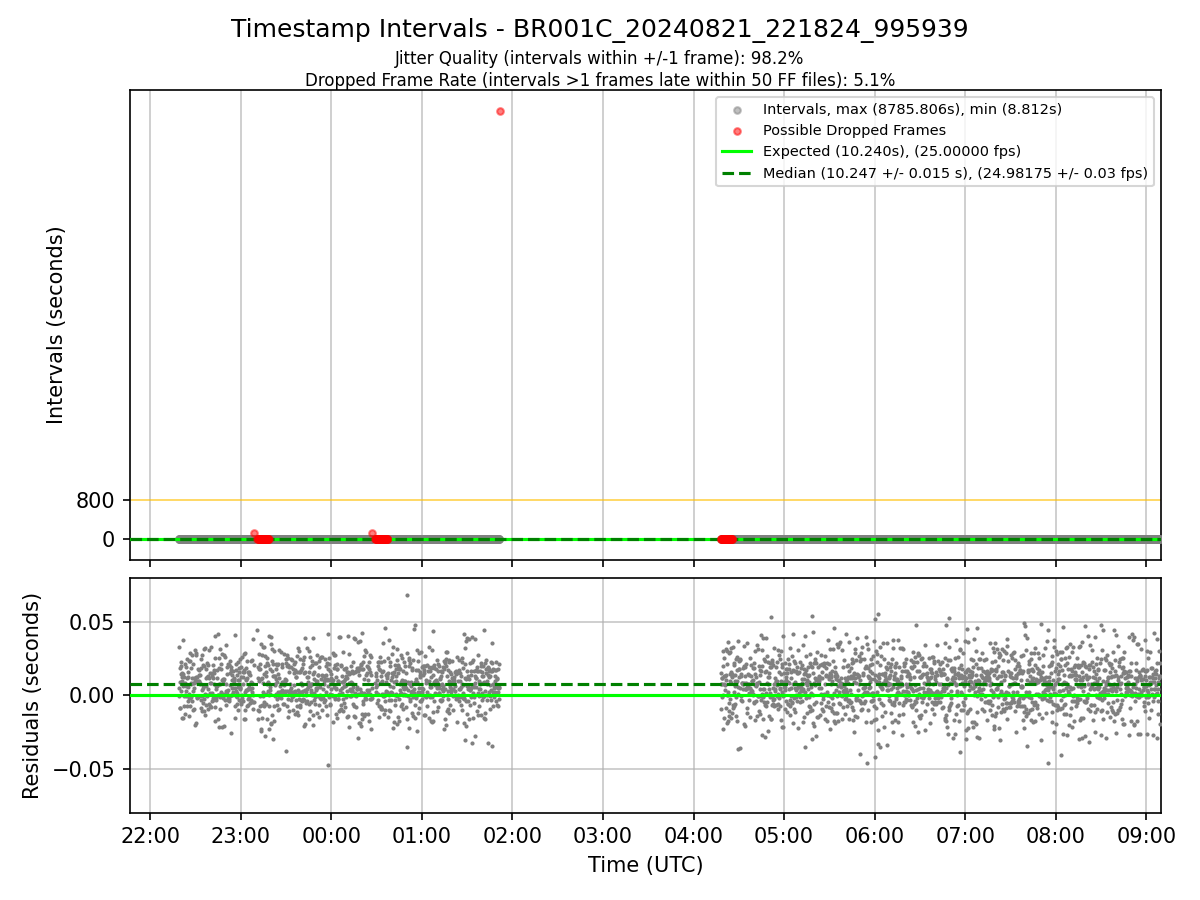Click the '04:00' x-axis tick label
Viewport: 1200px width, 900px height.
click(x=694, y=834)
